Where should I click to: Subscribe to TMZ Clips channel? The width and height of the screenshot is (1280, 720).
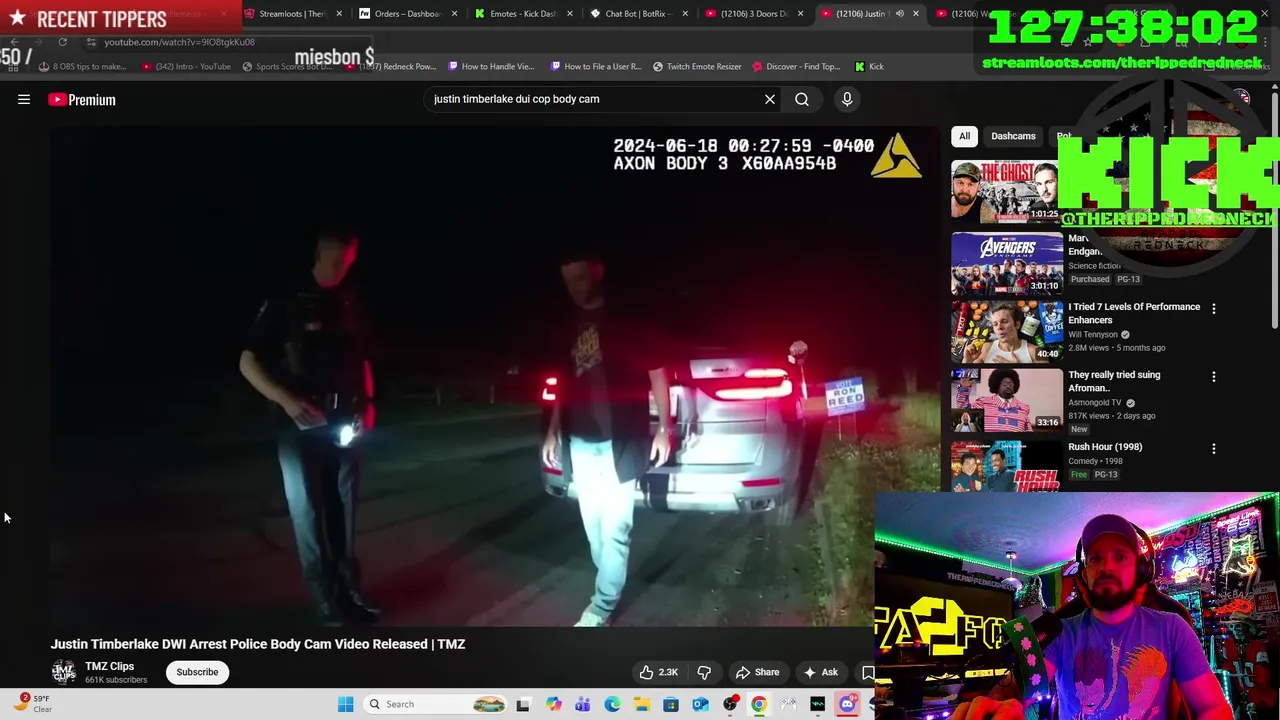(x=197, y=672)
